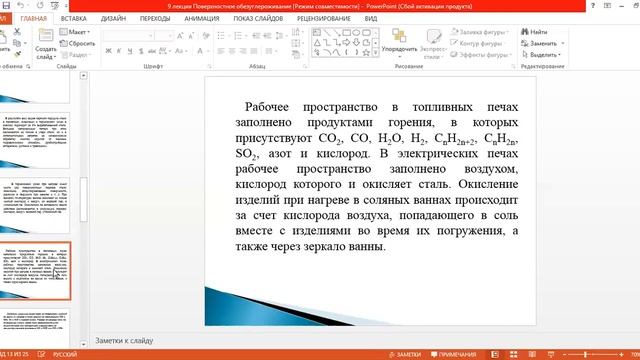Open the font name combo box

click(x=128, y=36)
